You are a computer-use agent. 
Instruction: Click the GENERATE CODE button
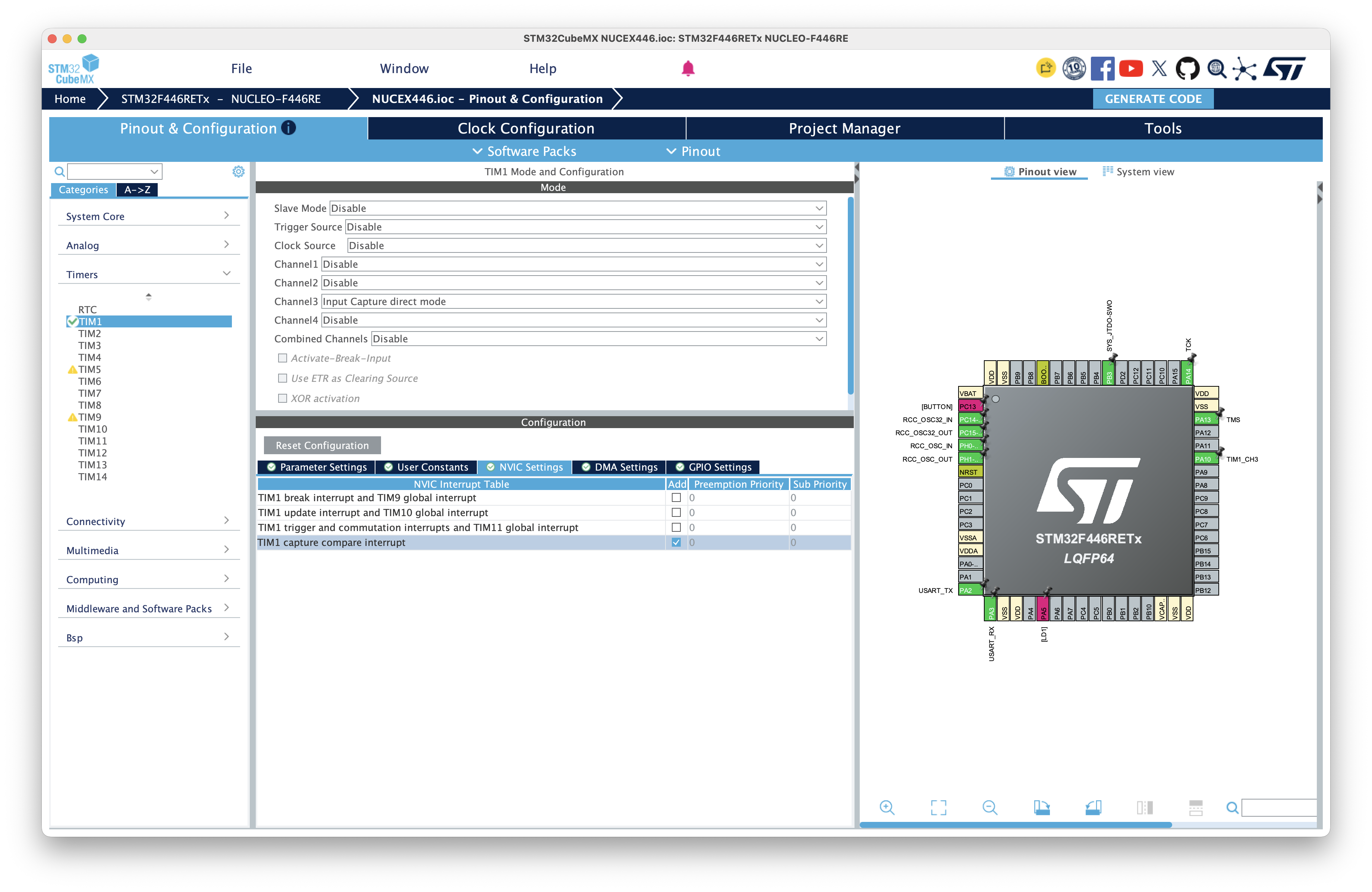coord(1153,98)
